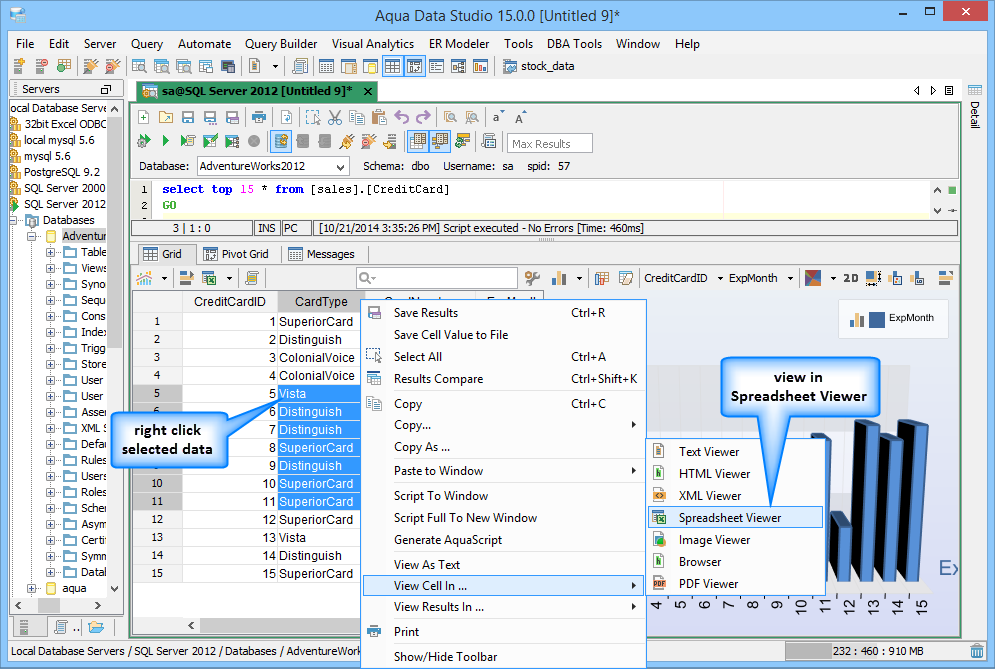Image resolution: width=995 pixels, height=669 pixels.
Task: Toggle the auto-commit database icon in query toolbar
Action: pyautogui.click(x=281, y=141)
